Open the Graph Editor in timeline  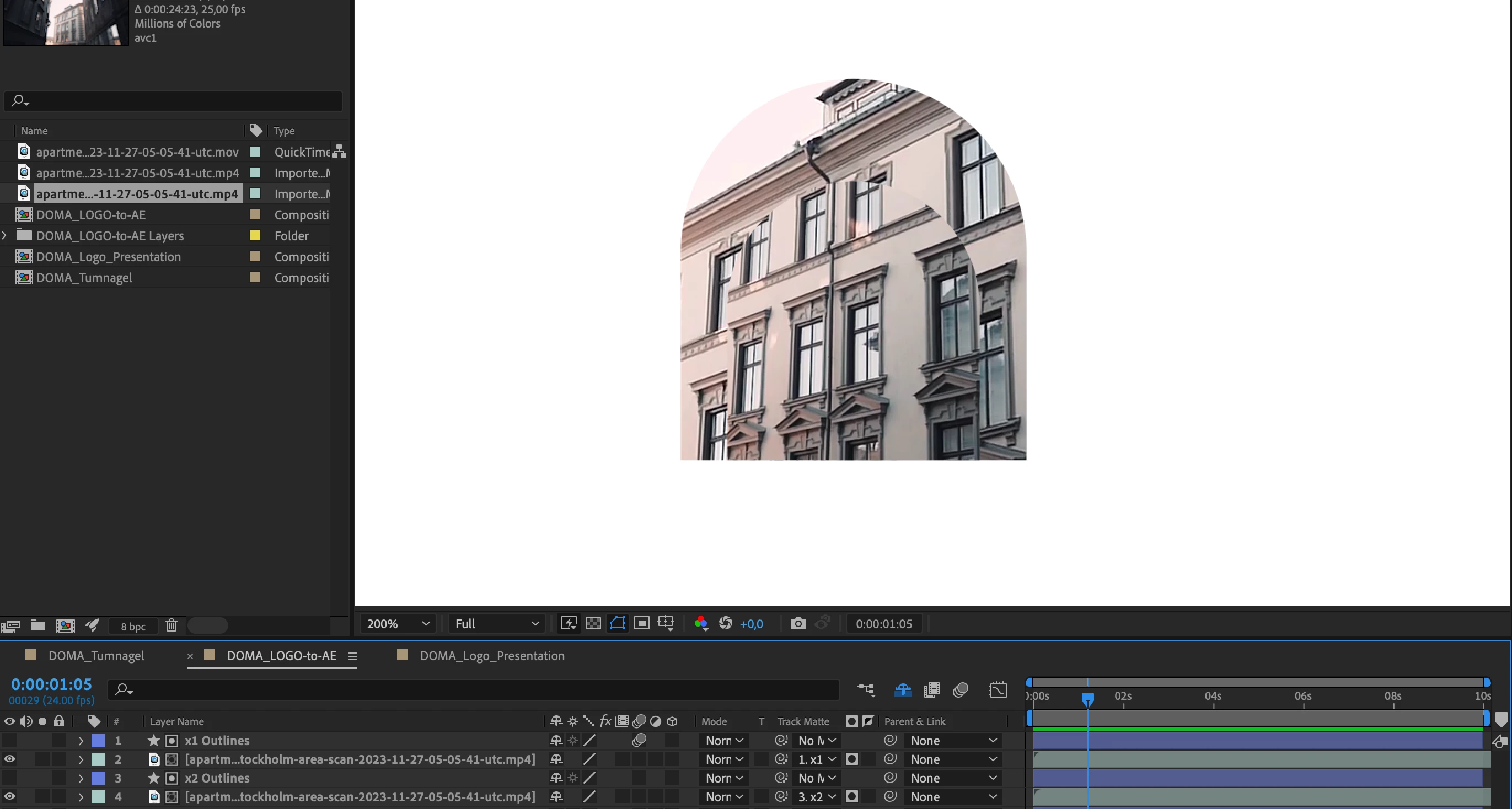pyautogui.click(x=998, y=690)
